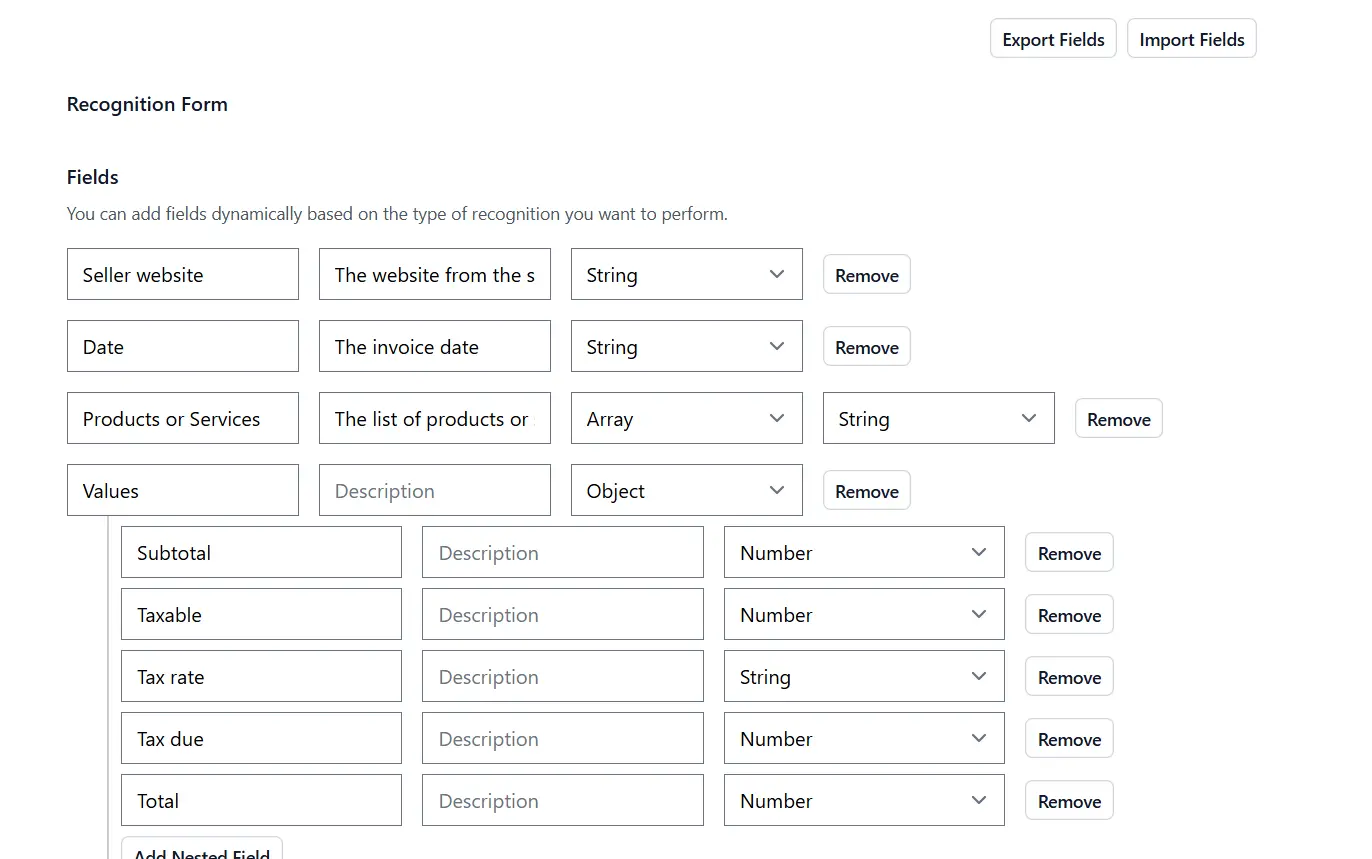Viewport: 1372px width, 859px height.
Task: Click the Seller website name input
Action: (x=182, y=274)
